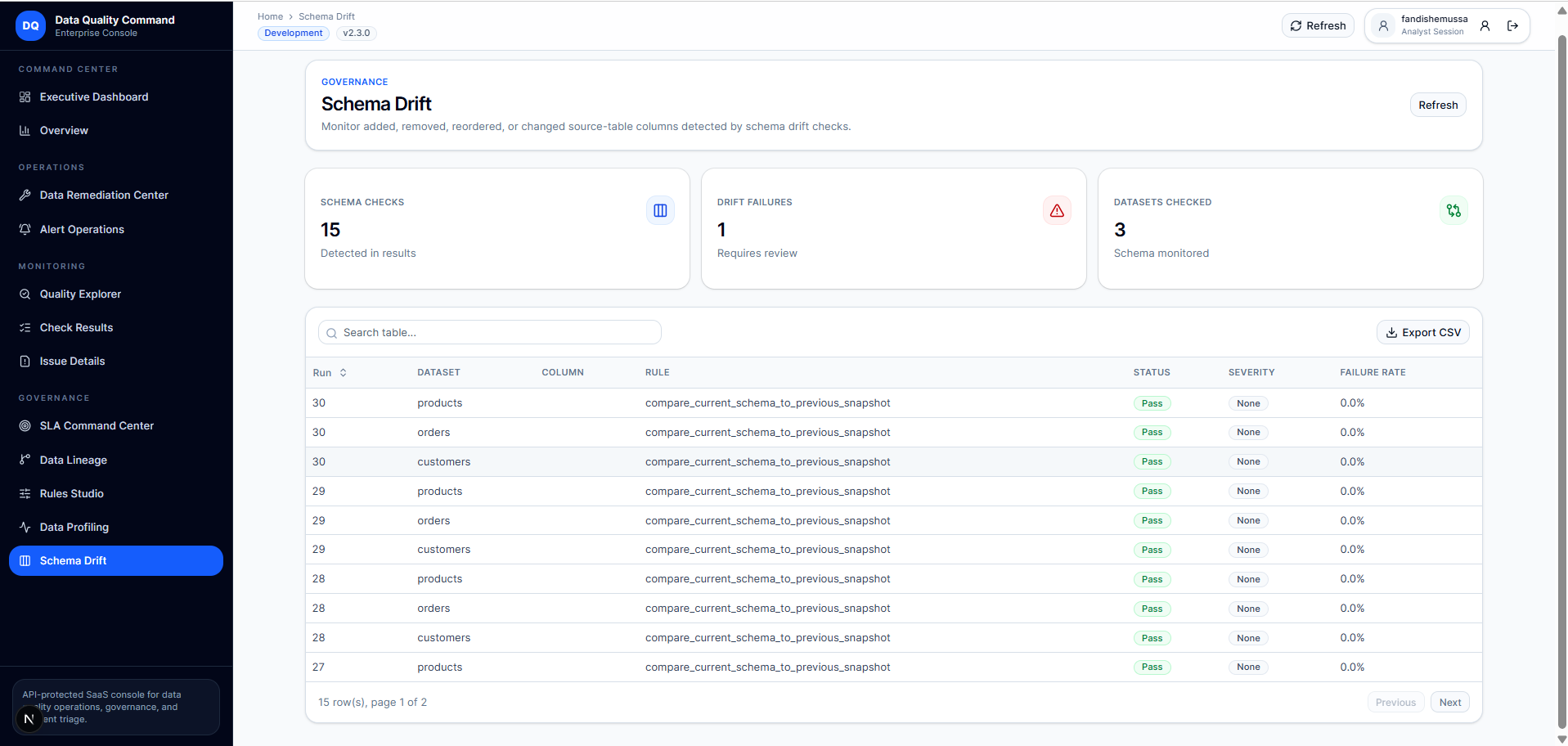Click Failure Rate column header
Screen dimensions: 1568x746
1373,372
